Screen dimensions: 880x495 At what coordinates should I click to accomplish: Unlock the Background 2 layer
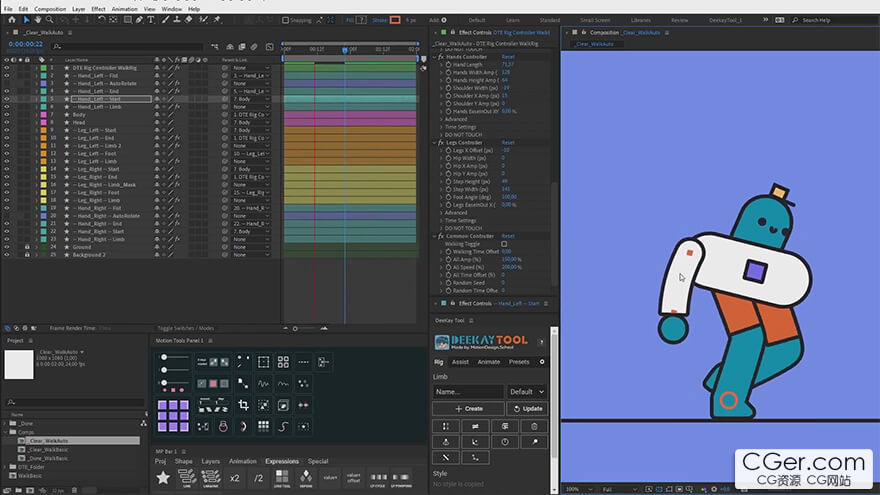[26, 255]
